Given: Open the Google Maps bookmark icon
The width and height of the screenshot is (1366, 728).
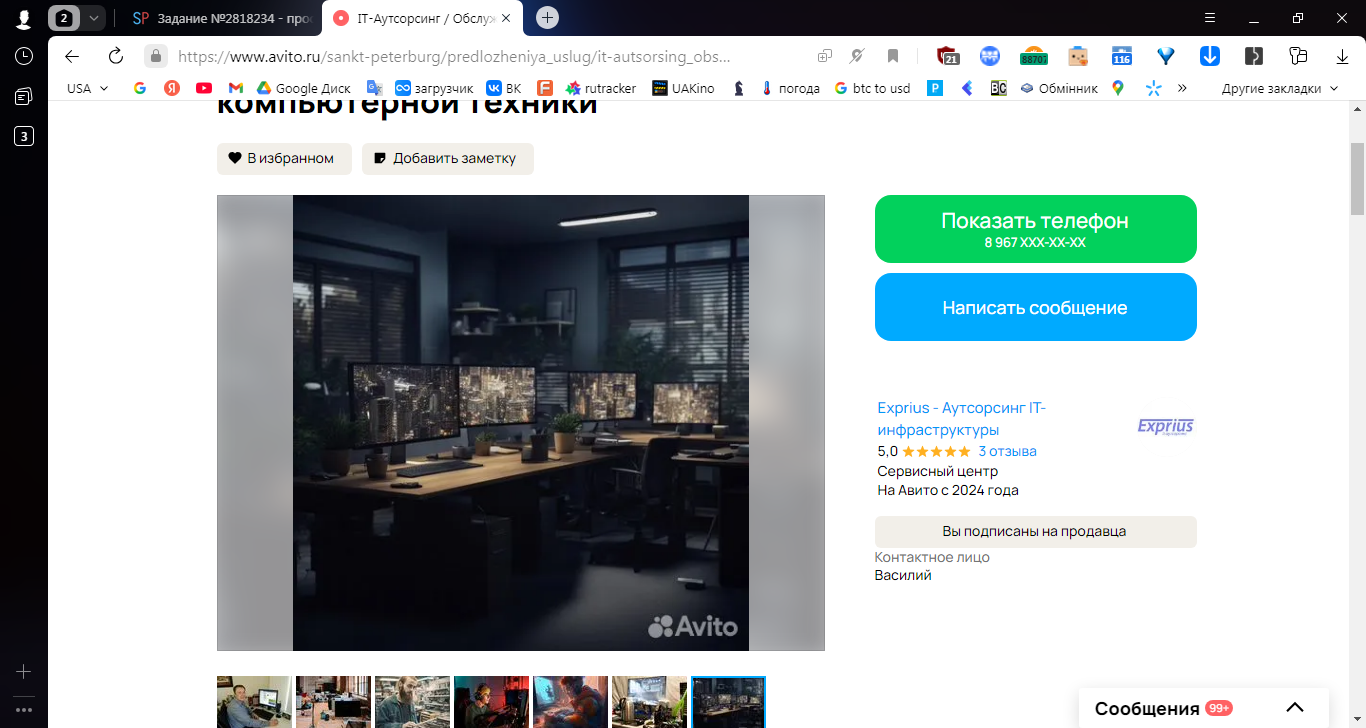Looking at the screenshot, I should [1118, 88].
